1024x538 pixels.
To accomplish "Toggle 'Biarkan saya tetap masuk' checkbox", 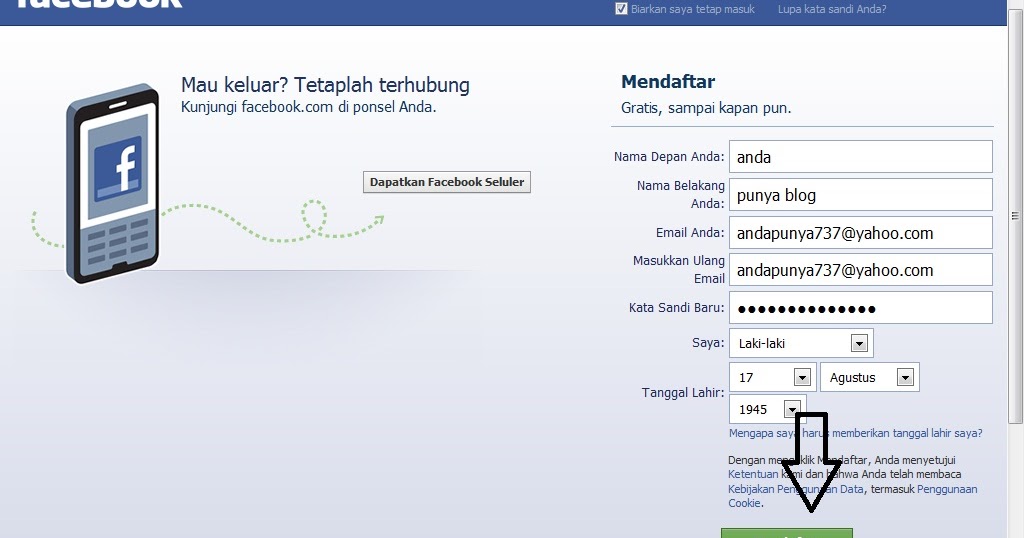I will [621, 8].
